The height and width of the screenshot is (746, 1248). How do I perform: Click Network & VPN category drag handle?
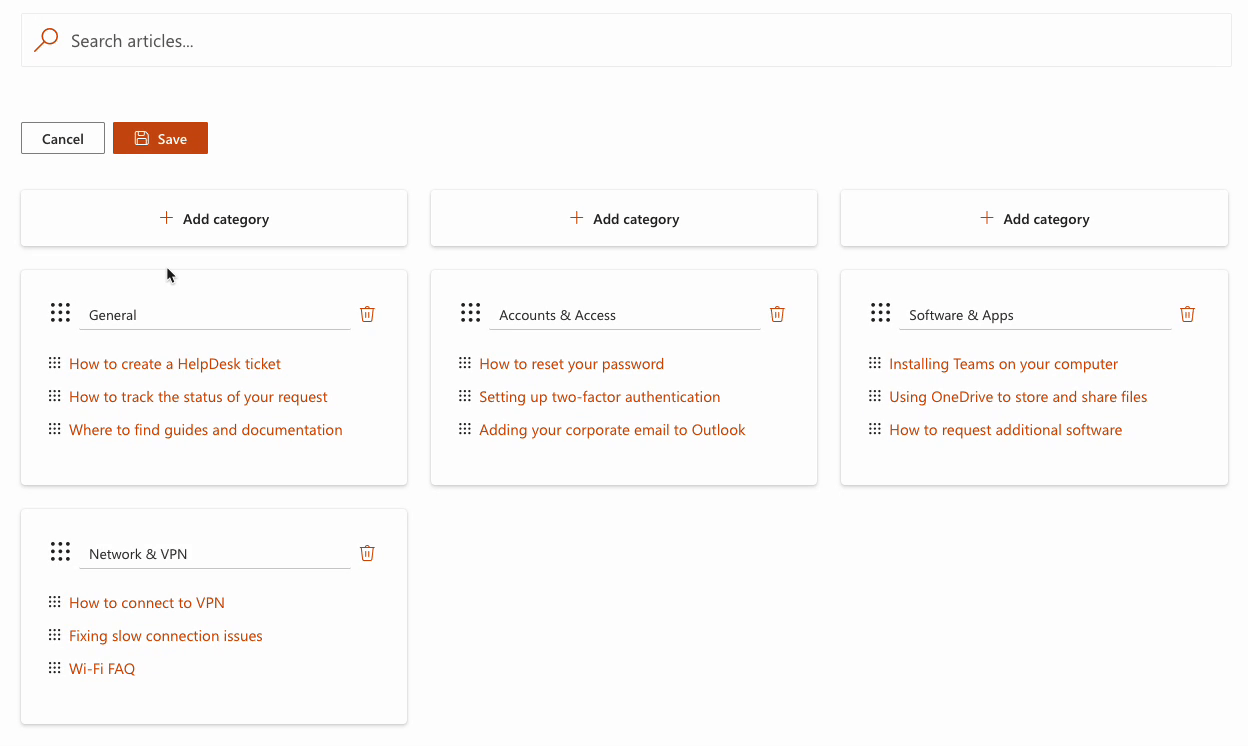(x=60, y=552)
